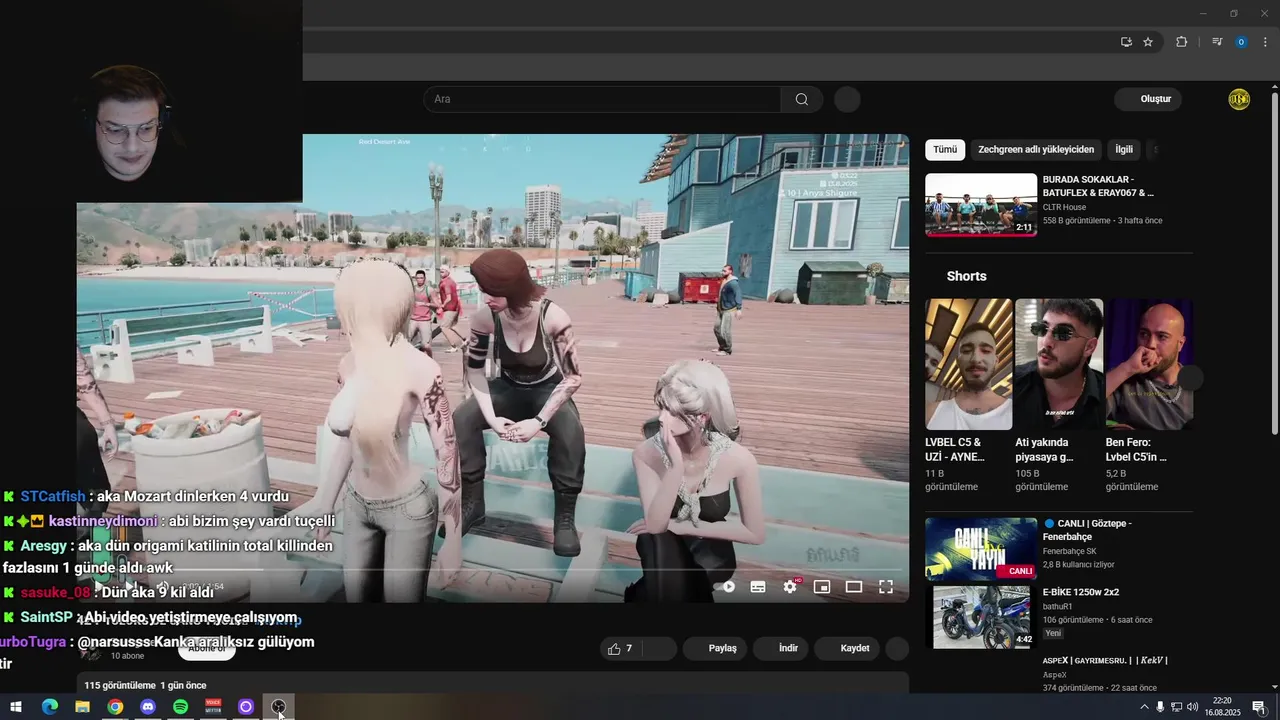The image size is (1280, 720).
Task: Click the search magnifier button
Action: [x=802, y=99]
